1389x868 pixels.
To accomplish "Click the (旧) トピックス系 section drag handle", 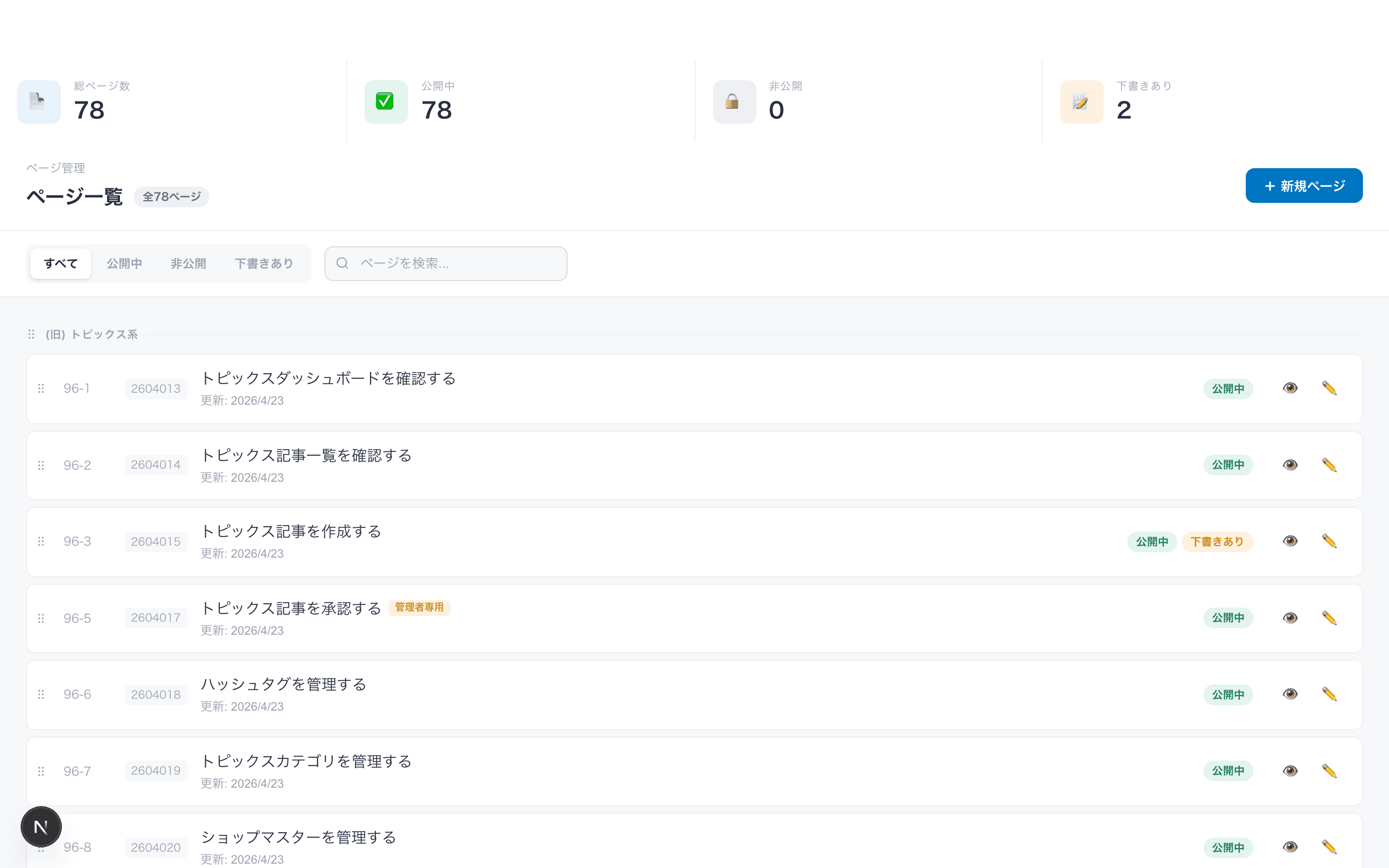I will tap(31, 334).
